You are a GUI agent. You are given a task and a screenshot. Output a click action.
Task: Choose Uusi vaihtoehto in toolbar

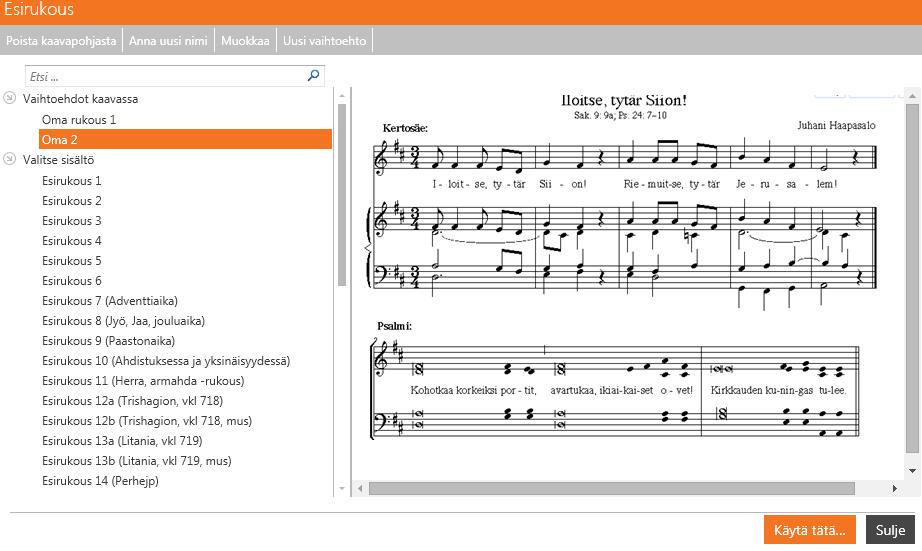(325, 41)
